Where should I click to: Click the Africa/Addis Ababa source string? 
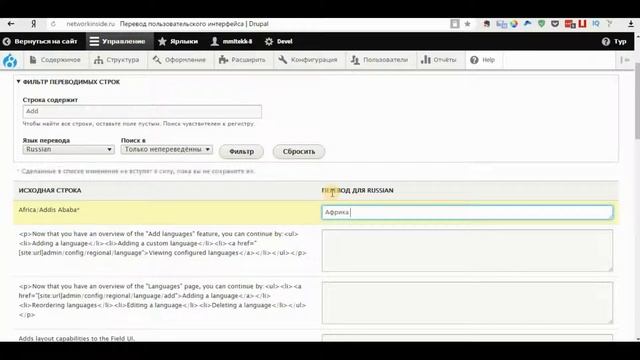point(49,210)
